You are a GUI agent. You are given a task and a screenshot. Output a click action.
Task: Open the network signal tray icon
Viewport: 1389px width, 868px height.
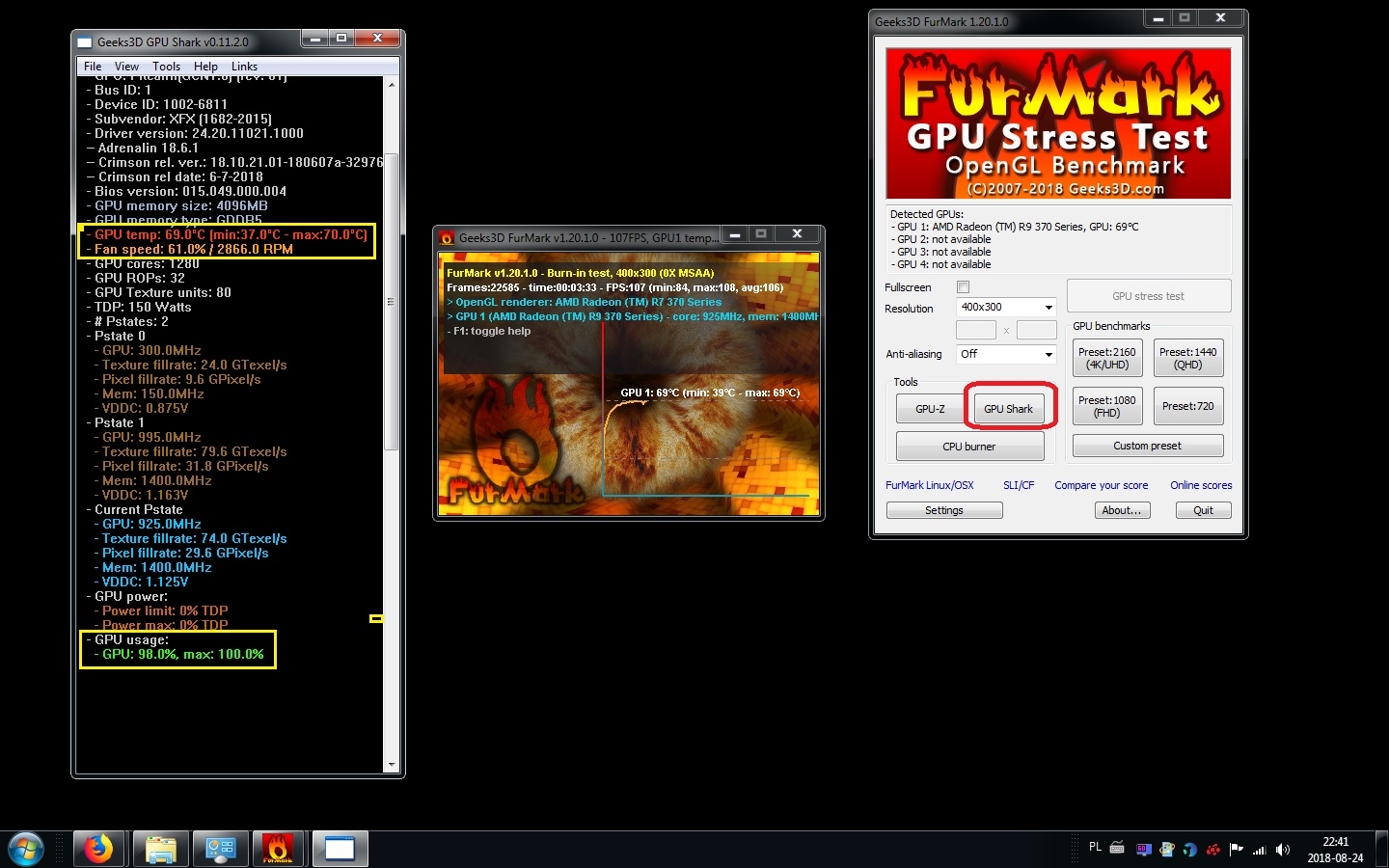pyautogui.click(x=1259, y=850)
